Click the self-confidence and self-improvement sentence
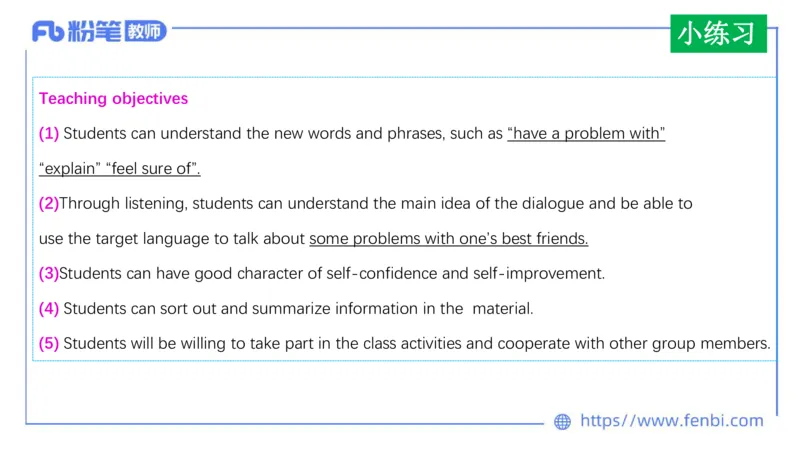The image size is (800, 450). pos(332,273)
